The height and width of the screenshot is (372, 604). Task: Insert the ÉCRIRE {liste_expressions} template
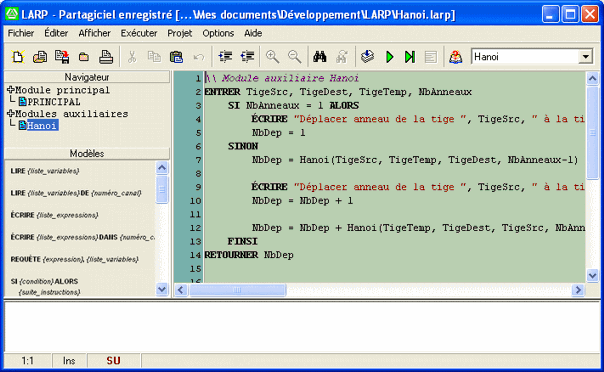click(54, 215)
